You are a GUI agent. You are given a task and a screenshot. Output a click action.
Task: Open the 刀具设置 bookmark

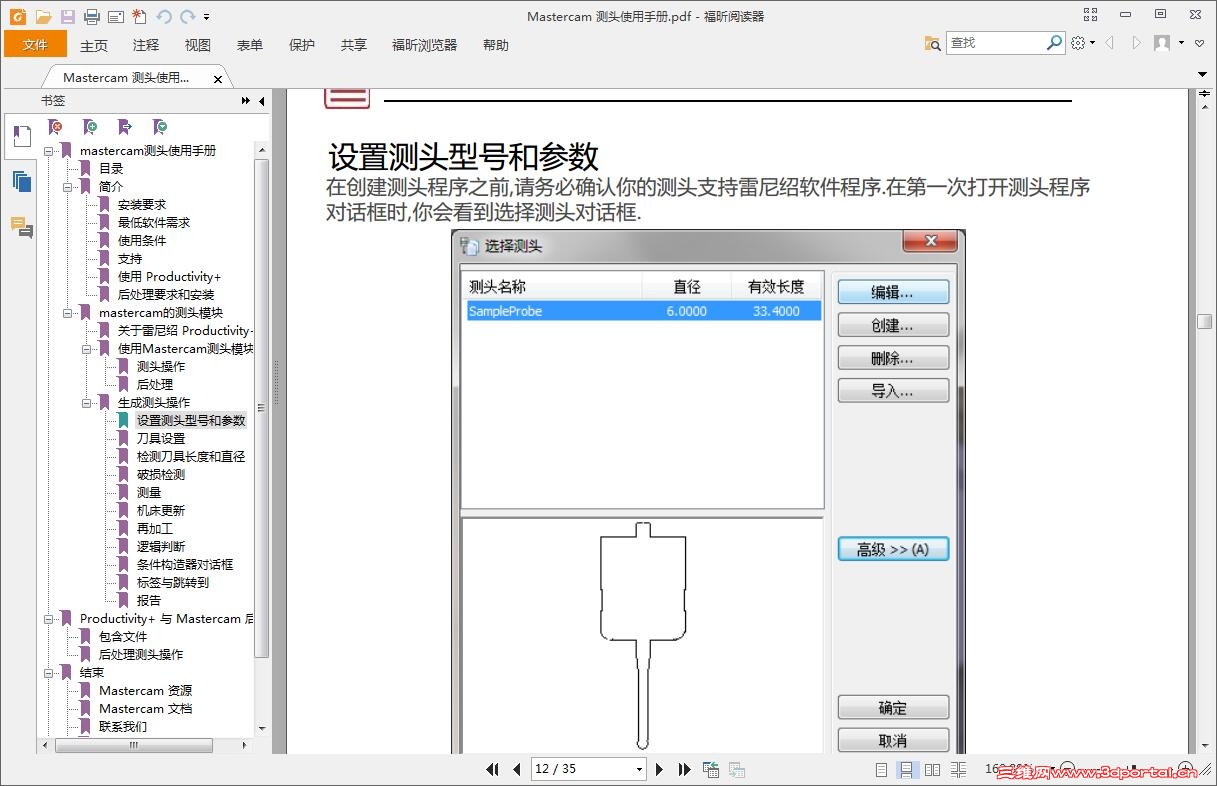click(x=161, y=439)
